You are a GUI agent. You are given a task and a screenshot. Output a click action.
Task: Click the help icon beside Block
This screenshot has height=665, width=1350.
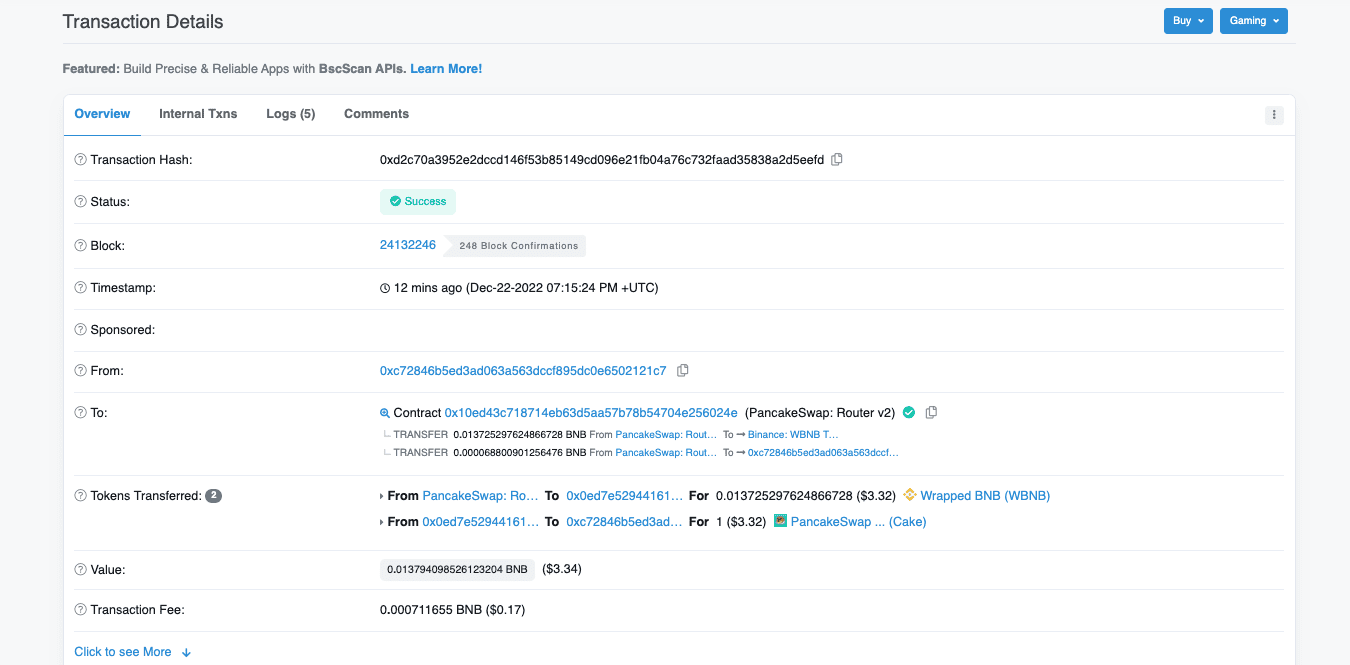click(x=81, y=246)
